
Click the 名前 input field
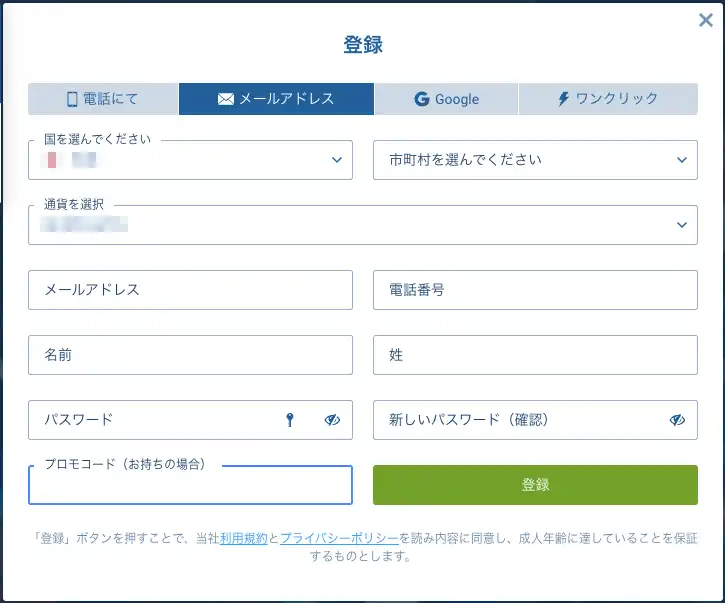pyautogui.click(x=190, y=355)
